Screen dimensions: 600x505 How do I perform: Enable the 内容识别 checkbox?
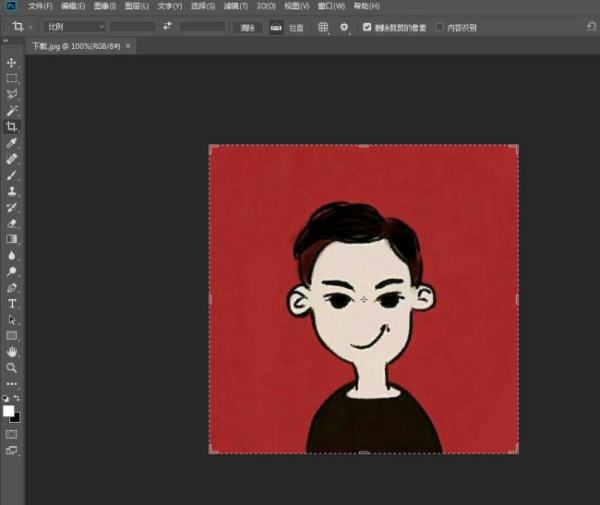439,27
